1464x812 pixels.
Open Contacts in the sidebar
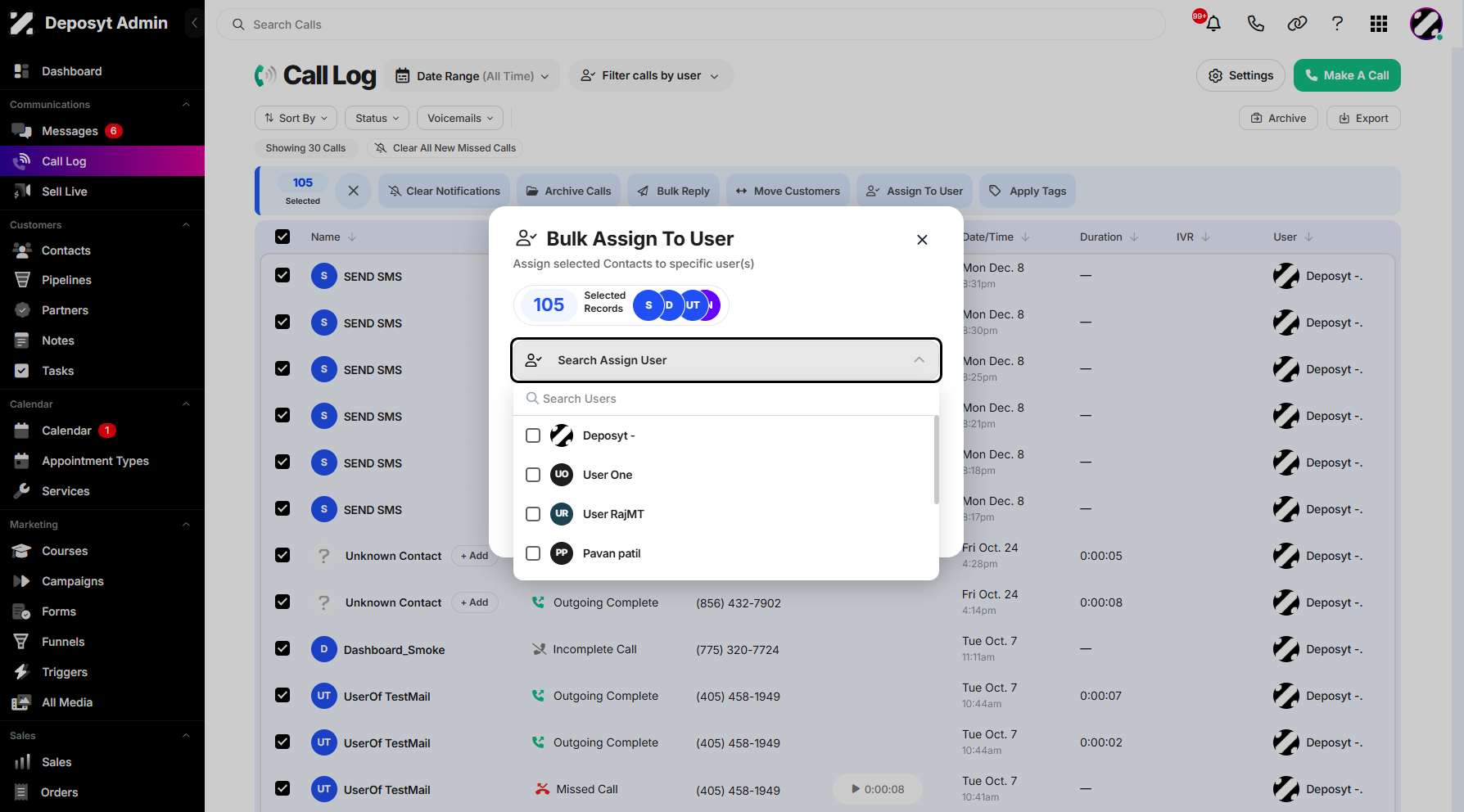(x=102, y=250)
